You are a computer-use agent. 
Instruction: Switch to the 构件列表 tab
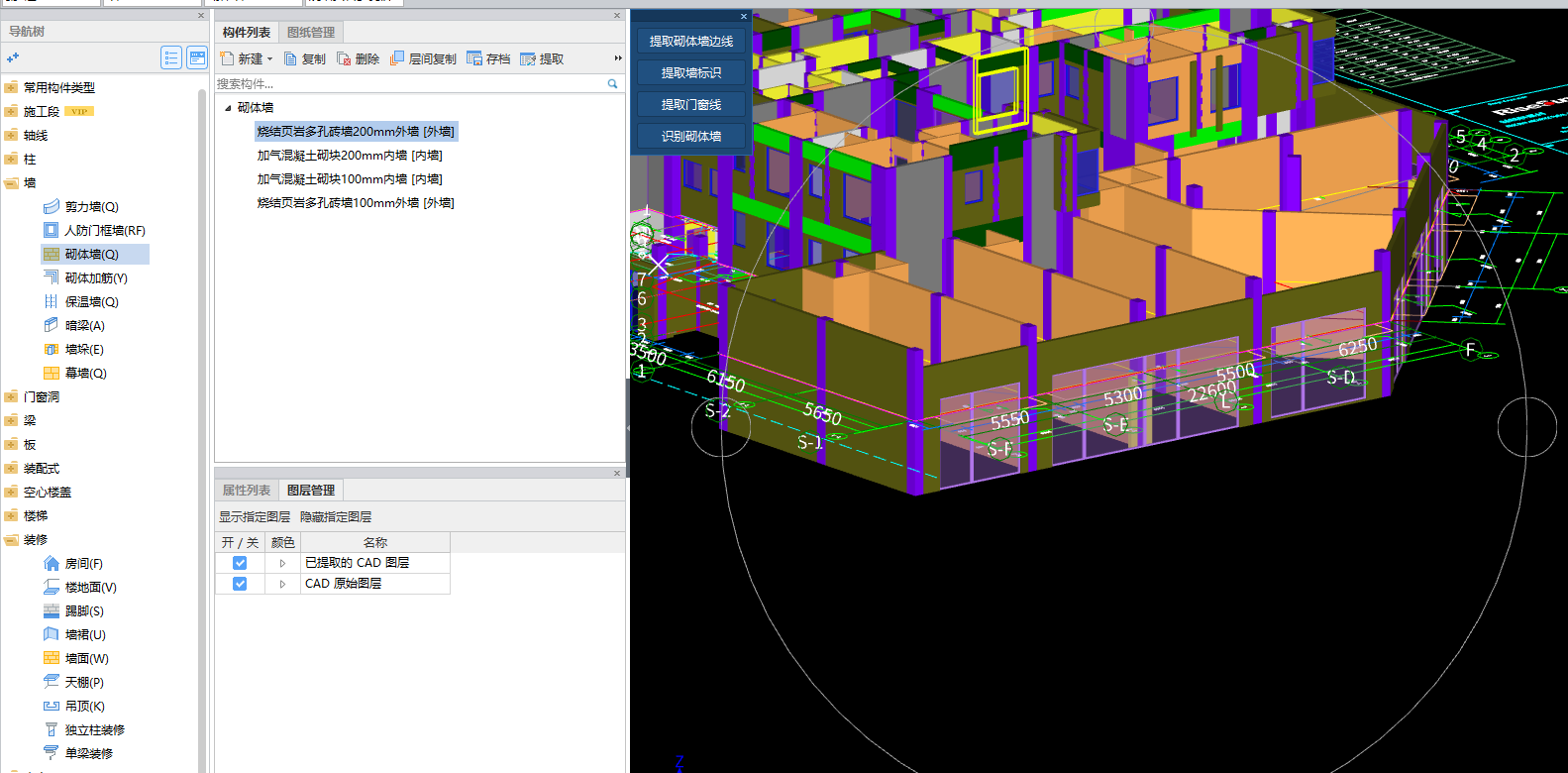pyautogui.click(x=247, y=33)
